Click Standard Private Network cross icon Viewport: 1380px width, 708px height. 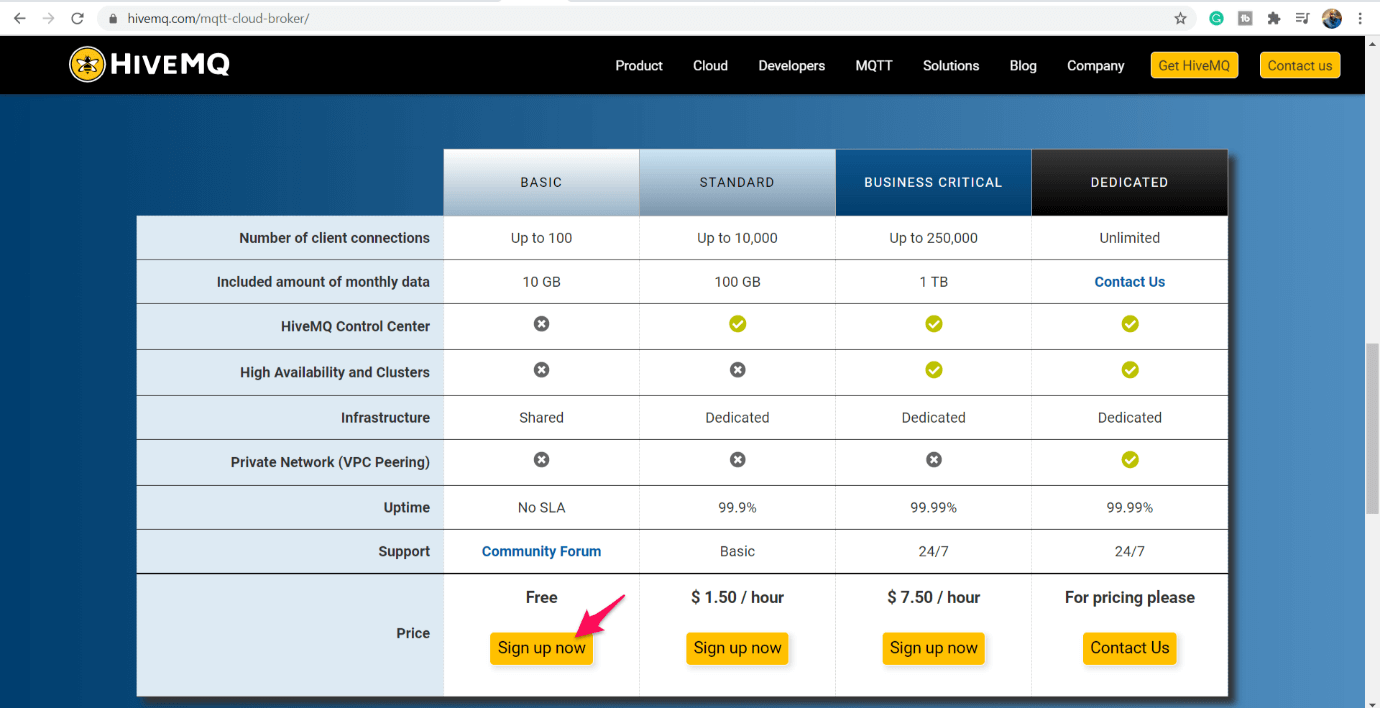click(737, 460)
